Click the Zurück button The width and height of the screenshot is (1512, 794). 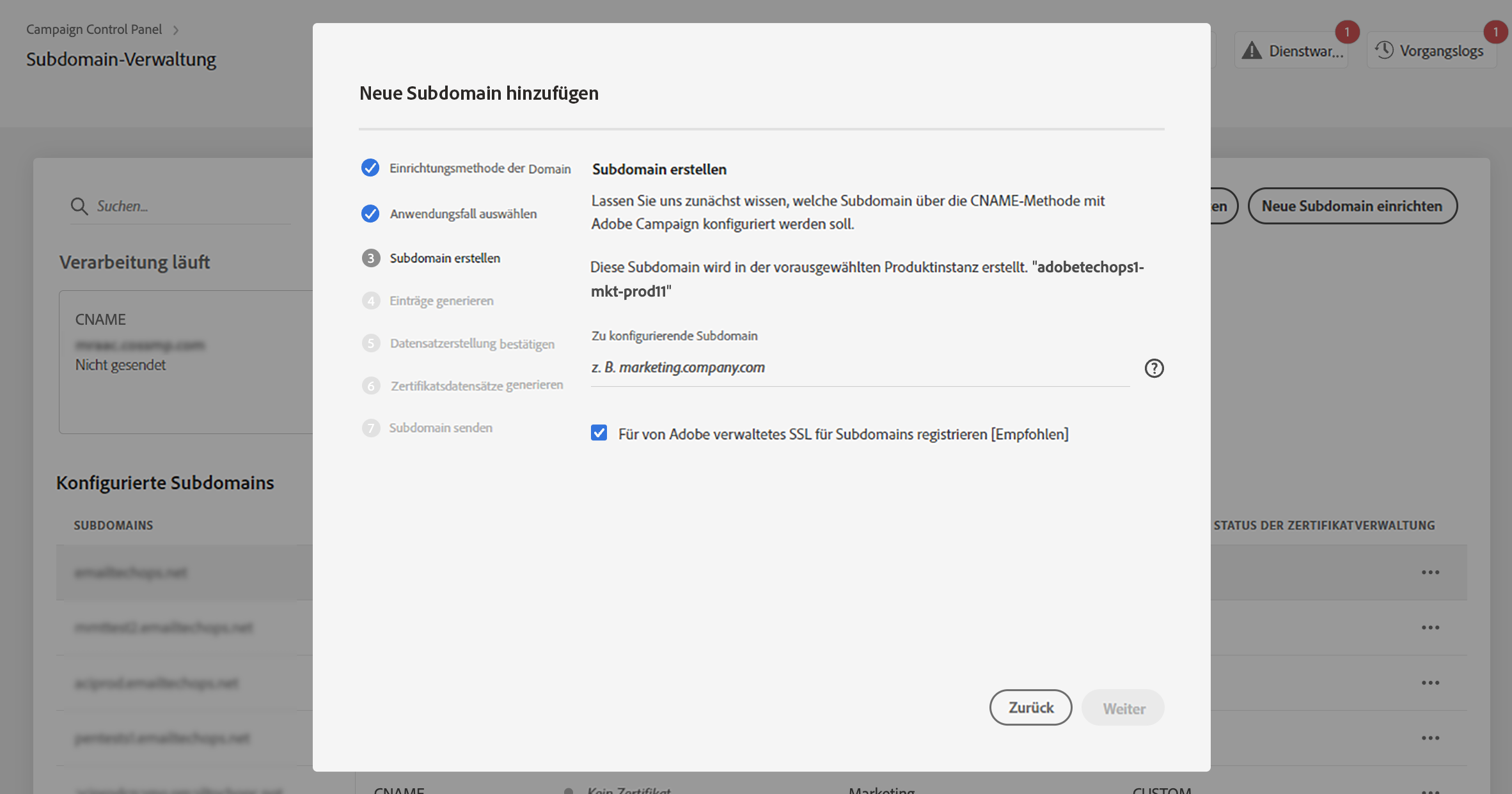tap(1030, 707)
